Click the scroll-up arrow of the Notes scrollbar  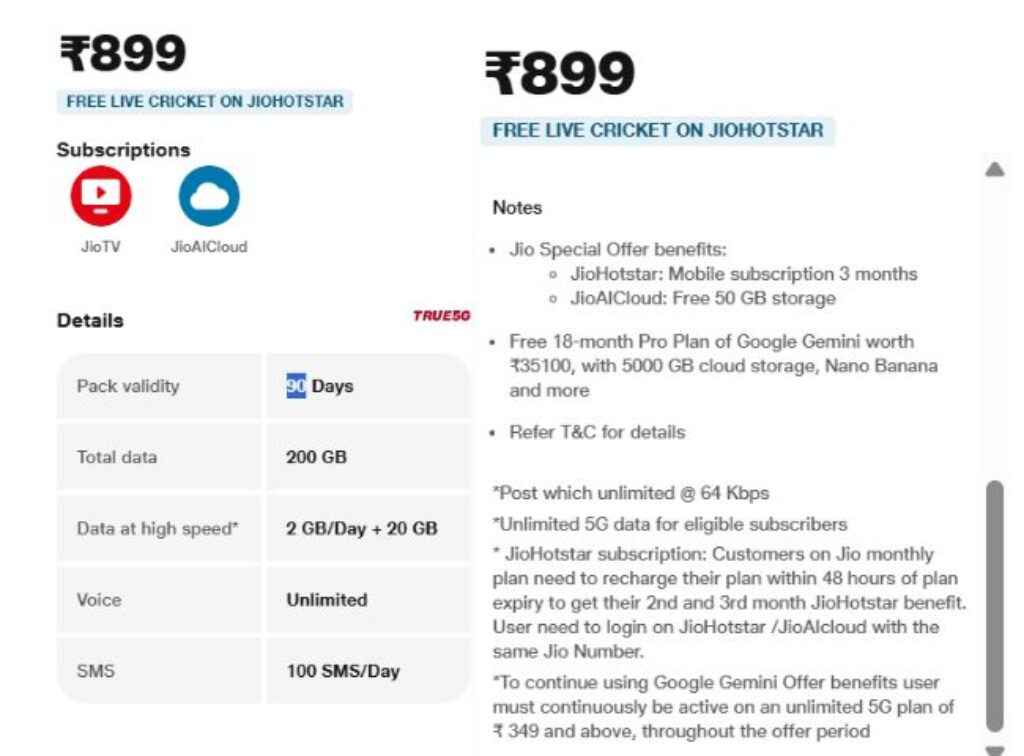pos(994,170)
